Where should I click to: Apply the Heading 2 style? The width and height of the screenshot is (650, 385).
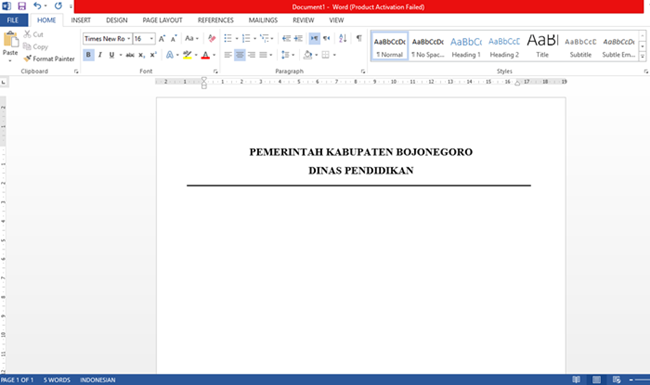(504, 46)
